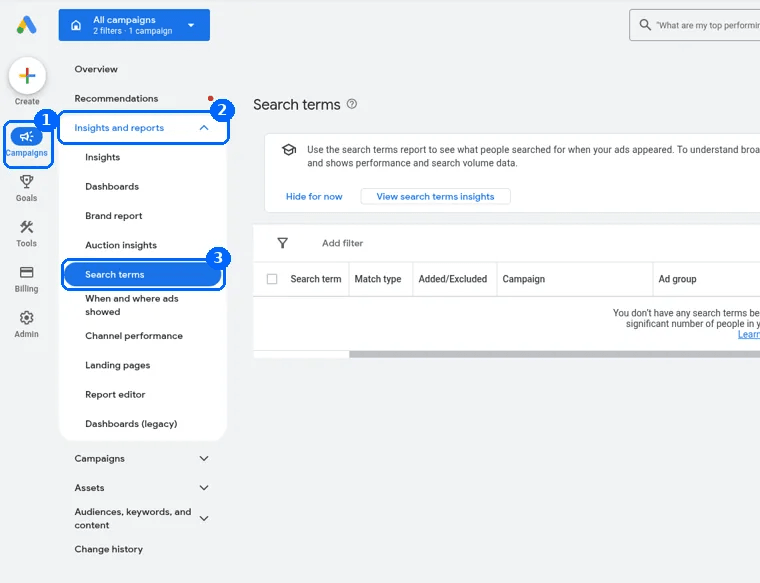Viewport: 760px width, 583px height.
Task: Expand Audiences, keywords, and content chevron
Action: pos(204,519)
